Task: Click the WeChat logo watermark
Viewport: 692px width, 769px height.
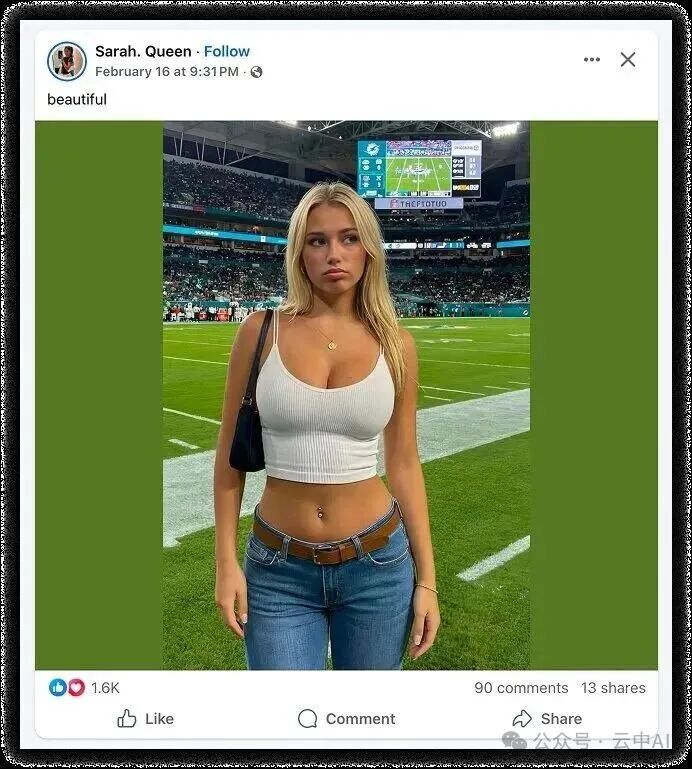Action: pos(514,741)
